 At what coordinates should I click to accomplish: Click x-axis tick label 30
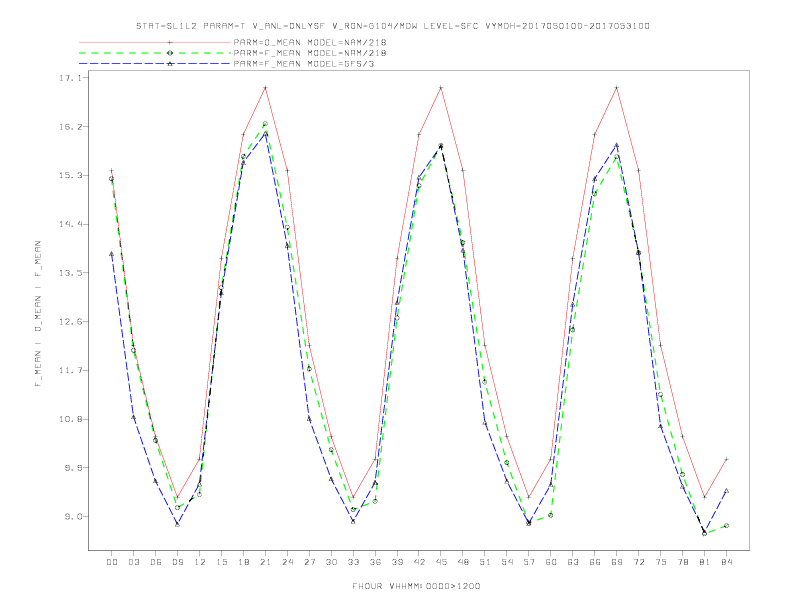331,562
